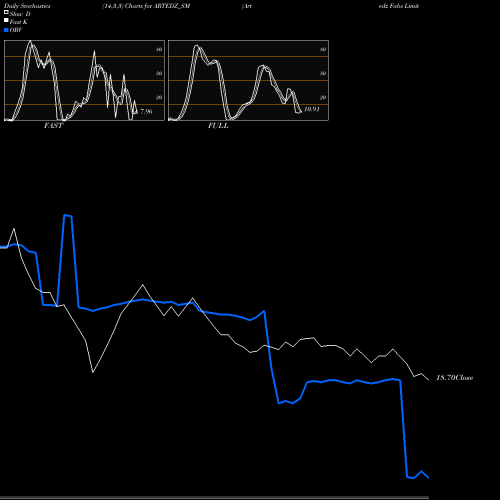Click the lowest dip of the white close line
This screenshot has width=500, height=500.
click(93, 372)
